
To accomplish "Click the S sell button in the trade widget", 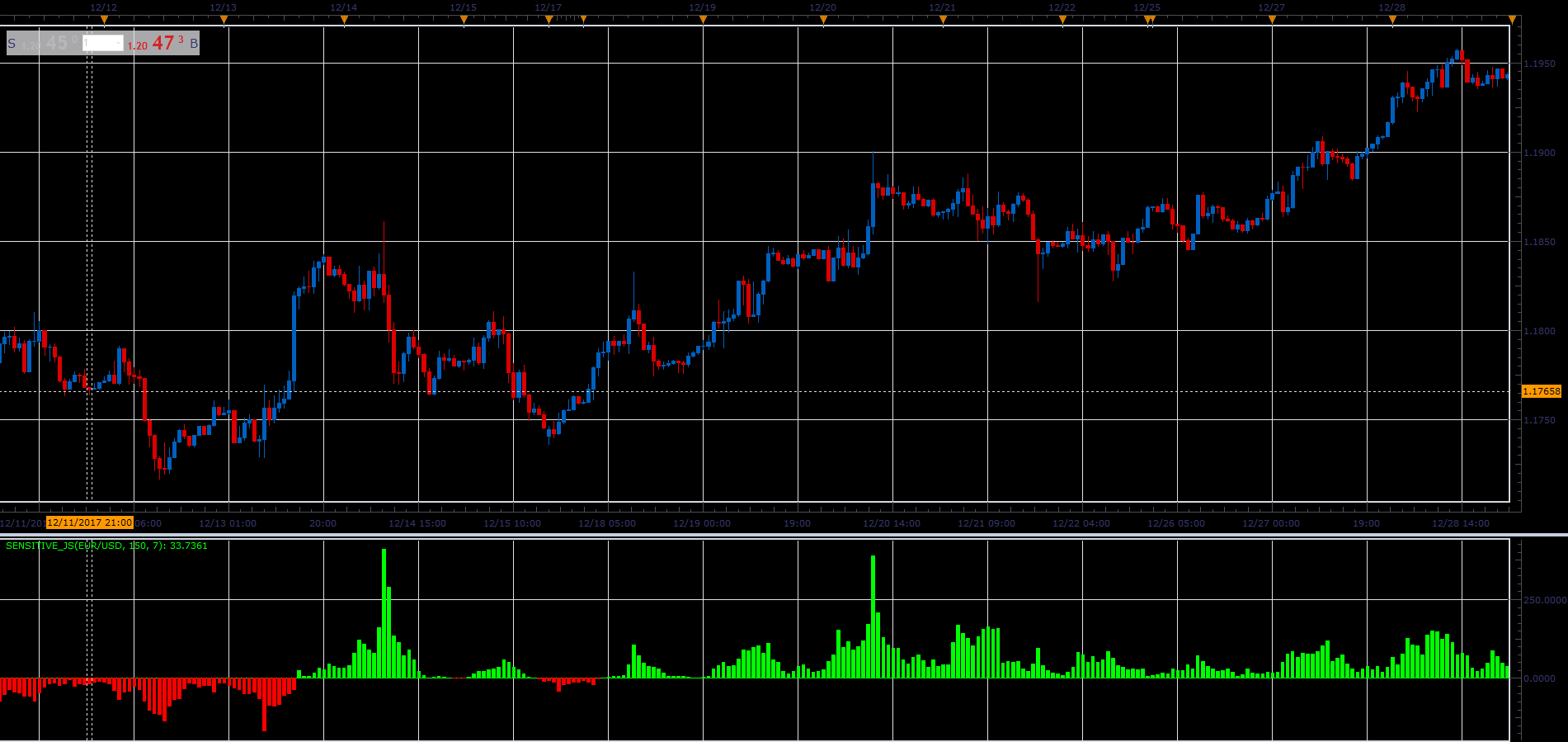I will tap(12, 44).
